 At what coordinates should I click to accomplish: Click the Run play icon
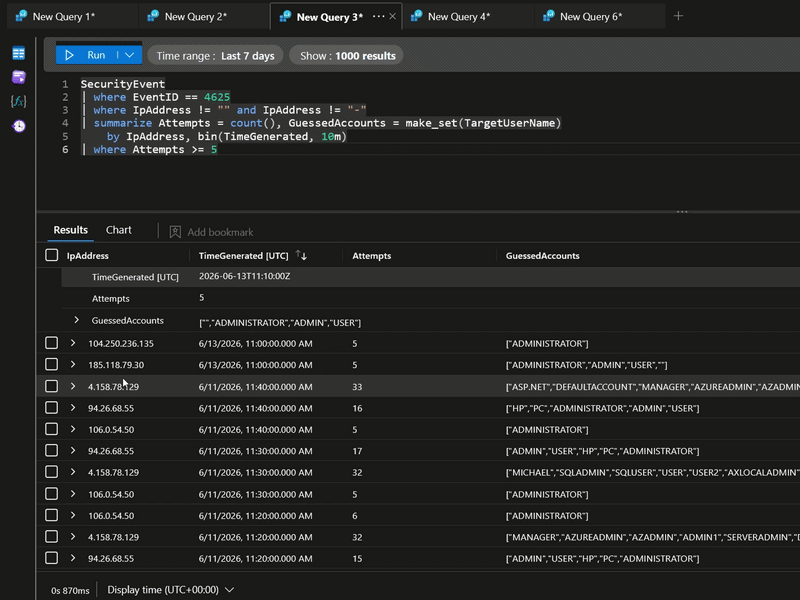(69, 55)
